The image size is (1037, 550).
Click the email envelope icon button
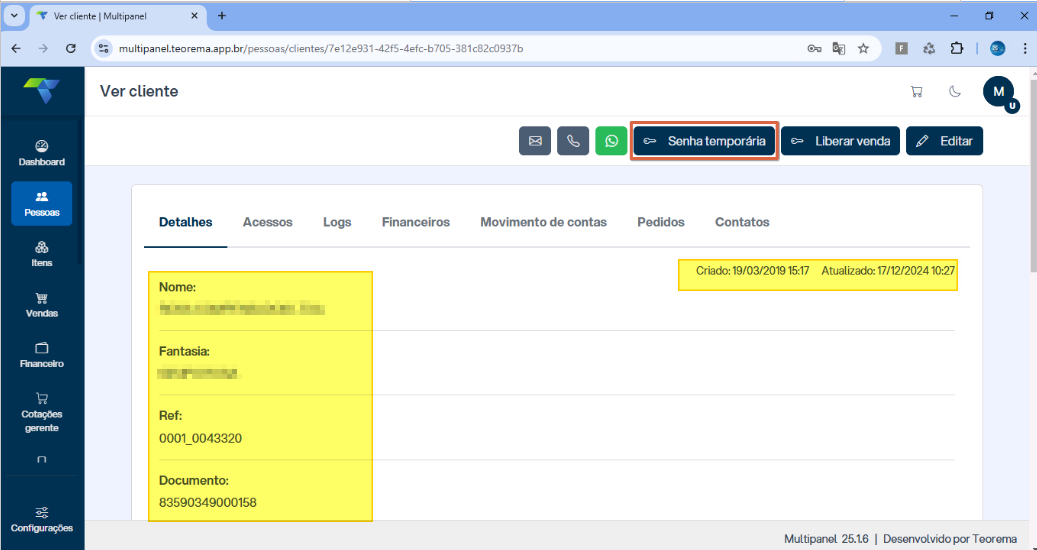534,141
